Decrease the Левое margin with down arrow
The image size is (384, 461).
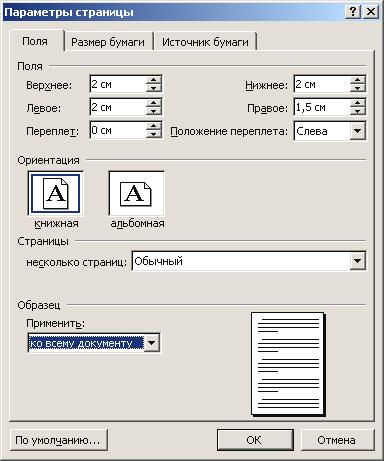tap(154, 111)
